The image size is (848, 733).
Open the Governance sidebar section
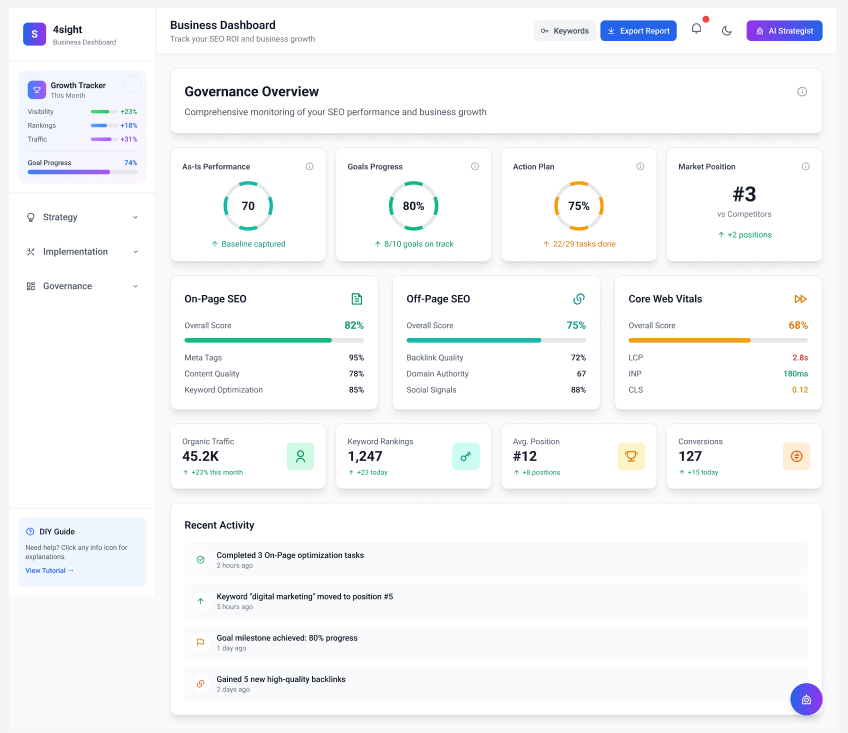click(82, 286)
